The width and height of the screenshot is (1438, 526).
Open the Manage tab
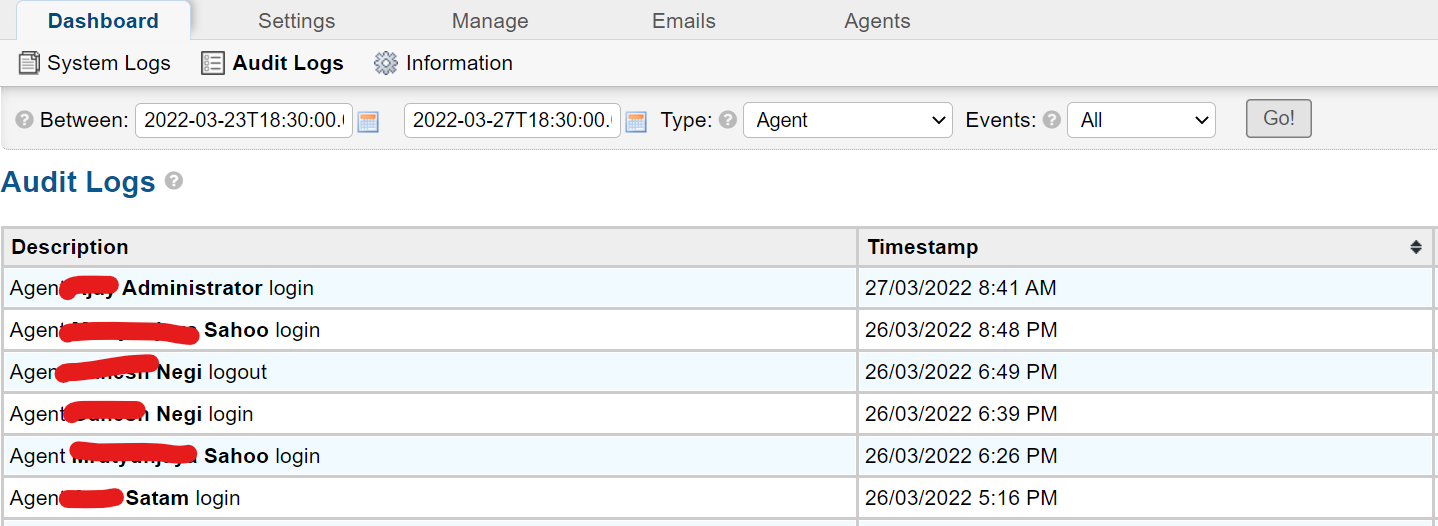coord(490,21)
